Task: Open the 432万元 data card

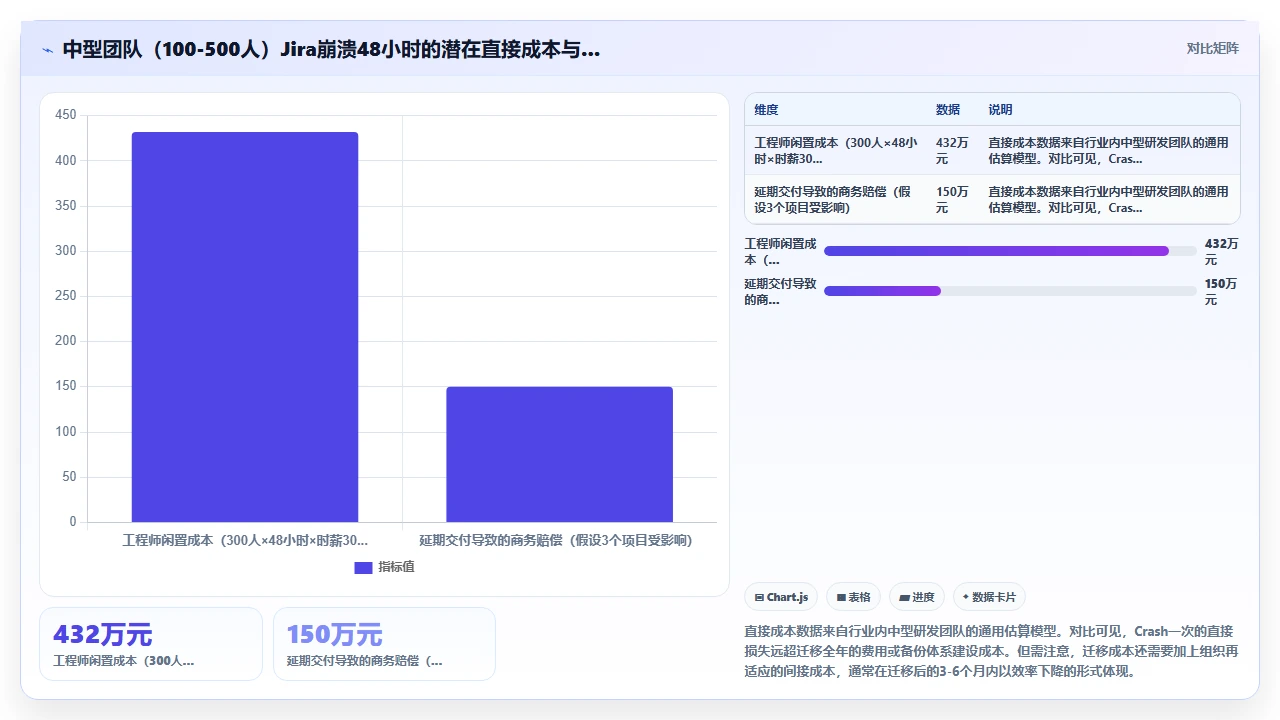Action: (151, 644)
